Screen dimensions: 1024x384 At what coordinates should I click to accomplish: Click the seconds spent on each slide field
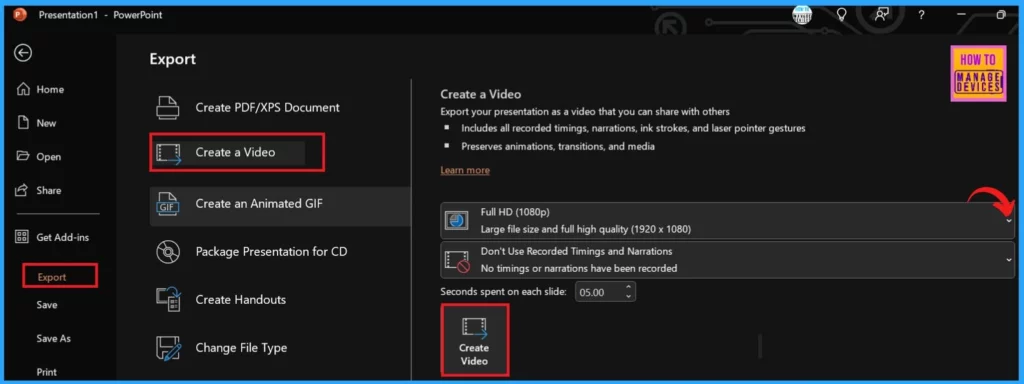pos(599,292)
